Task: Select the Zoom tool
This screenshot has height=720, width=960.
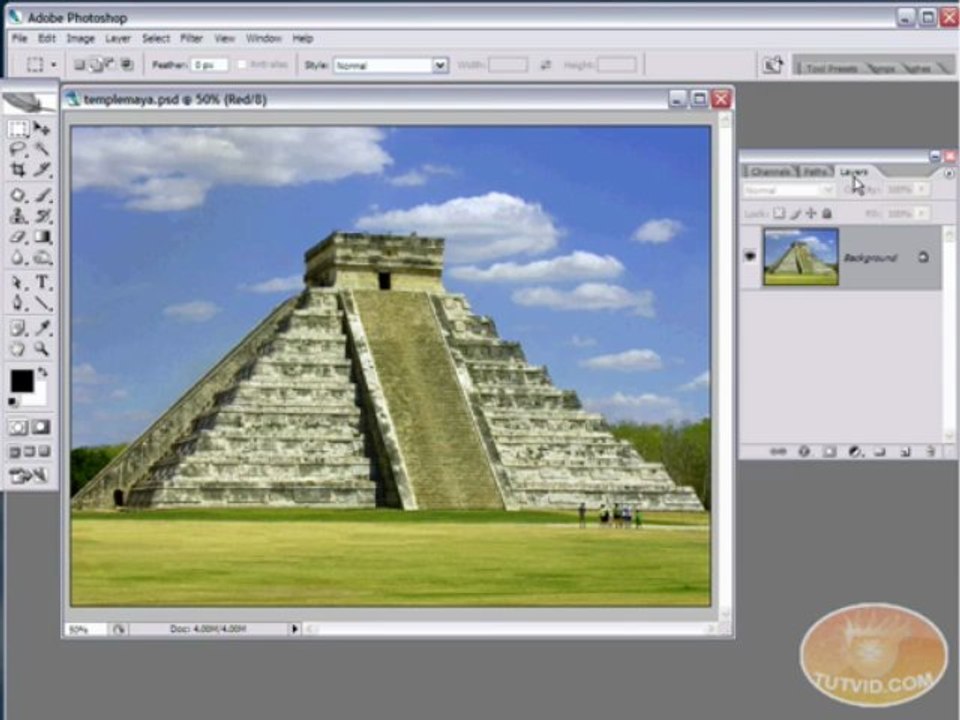Action: click(42, 350)
